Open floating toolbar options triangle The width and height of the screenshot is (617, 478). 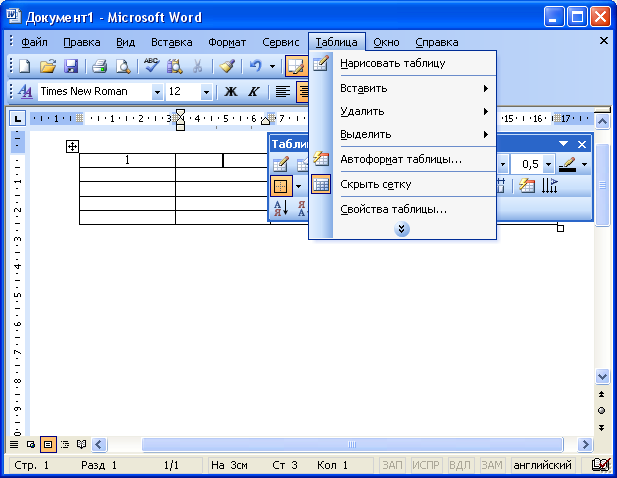(563, 144)
